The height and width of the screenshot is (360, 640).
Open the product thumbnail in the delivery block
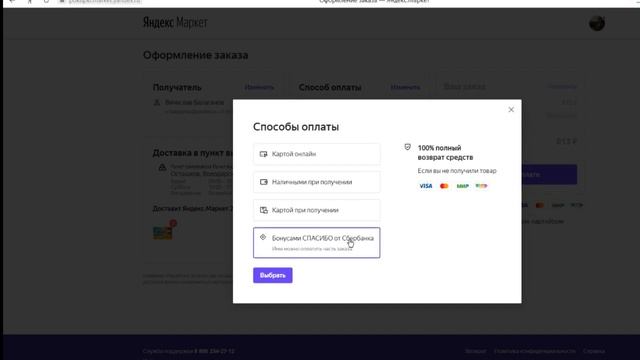click(x=162, y=233)
